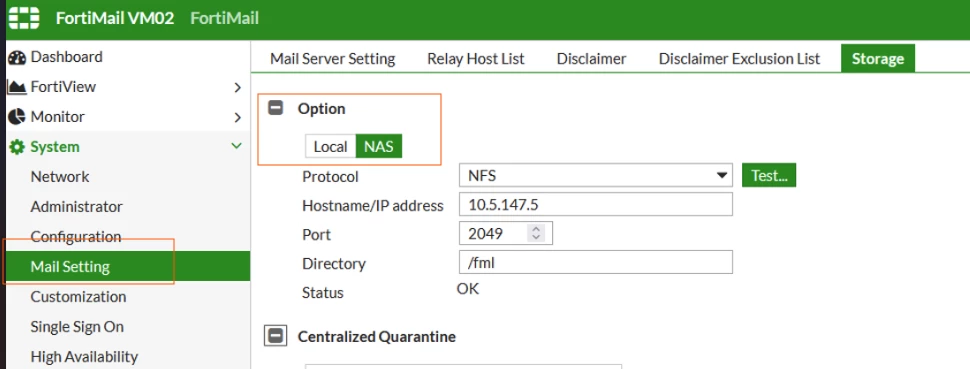The width and height of the screenshot is (970, 369).
Task: Select the Storage tab
Action: 878,59
